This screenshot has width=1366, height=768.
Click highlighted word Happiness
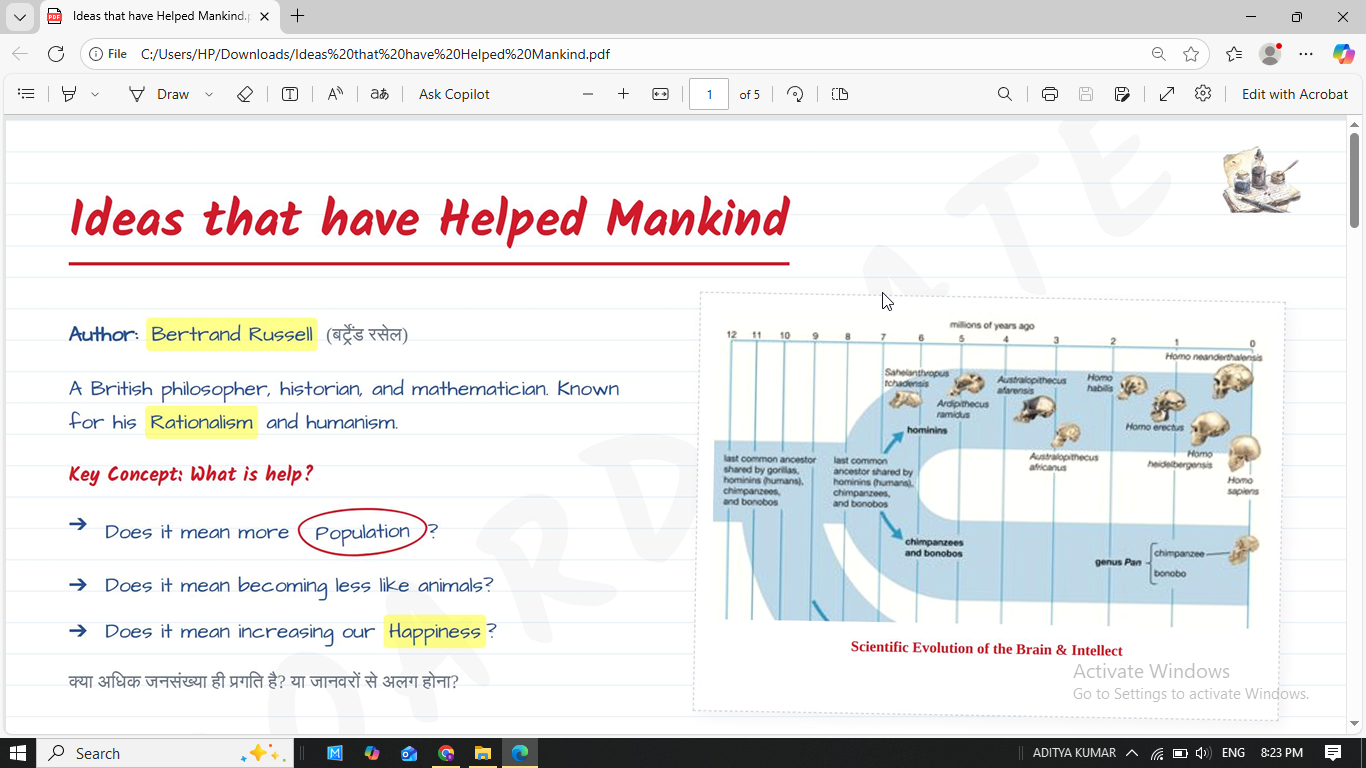click(x=434, y=631)
